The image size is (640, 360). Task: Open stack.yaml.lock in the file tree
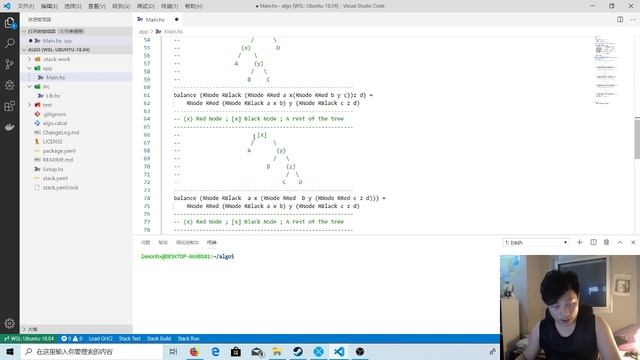click(60, 187)
